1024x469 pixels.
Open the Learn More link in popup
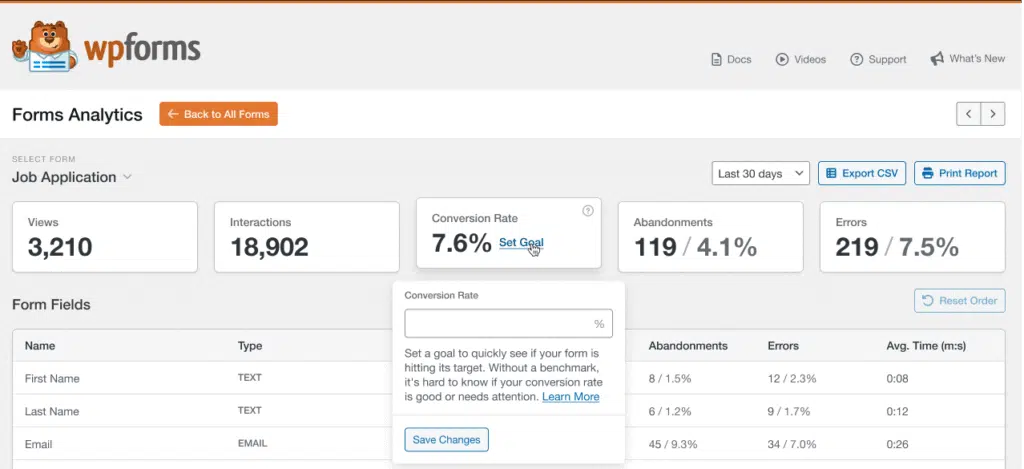point(570,396)
